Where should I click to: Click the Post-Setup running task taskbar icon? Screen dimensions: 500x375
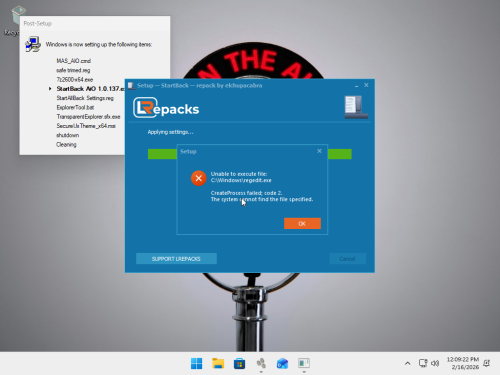[x=261, y=363]
